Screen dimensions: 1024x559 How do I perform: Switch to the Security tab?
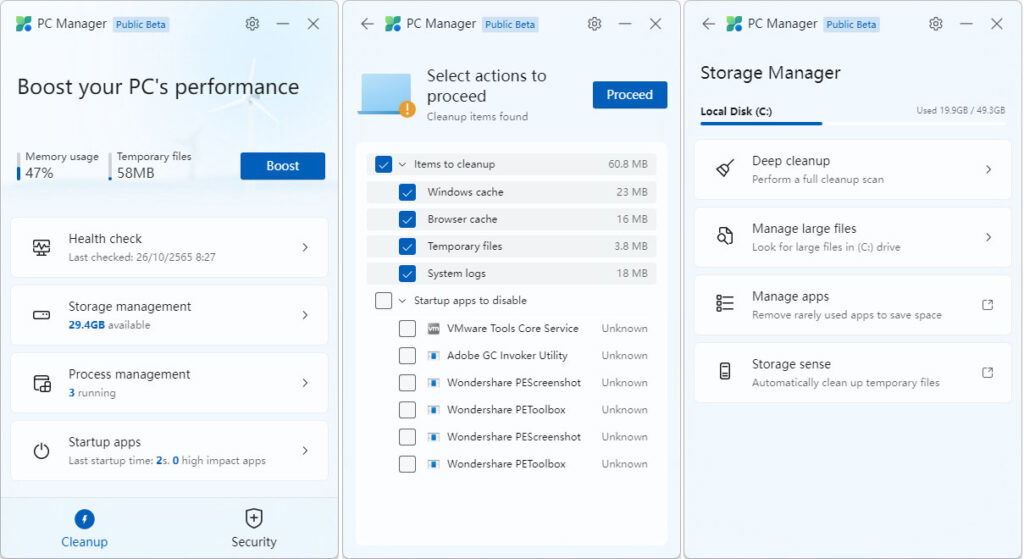pos(253,528)
